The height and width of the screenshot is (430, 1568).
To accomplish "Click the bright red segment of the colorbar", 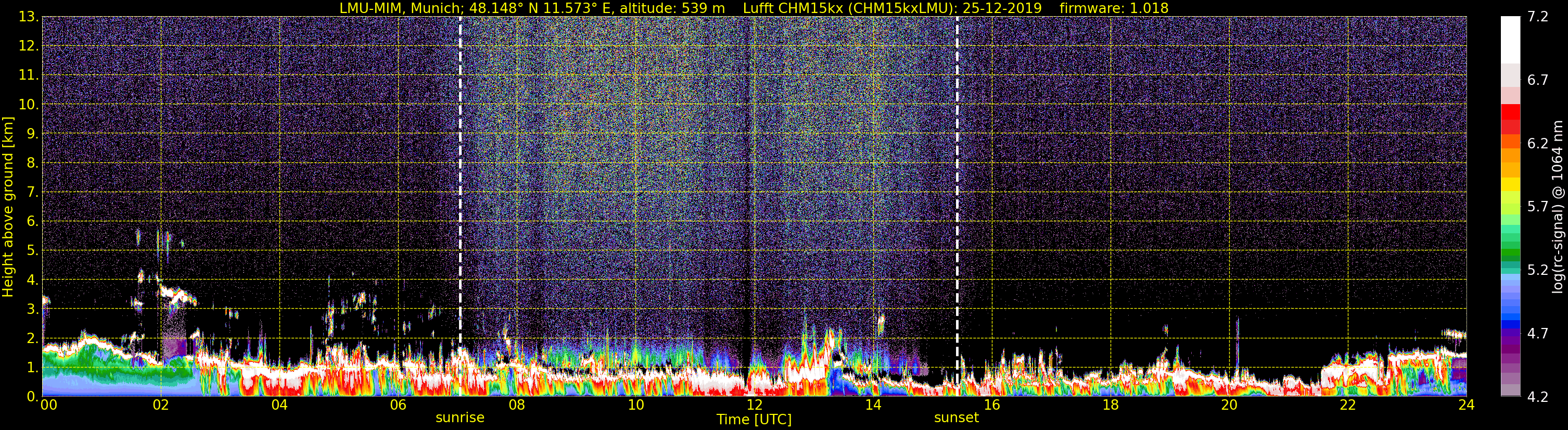I will click(x=1510, y=112).
